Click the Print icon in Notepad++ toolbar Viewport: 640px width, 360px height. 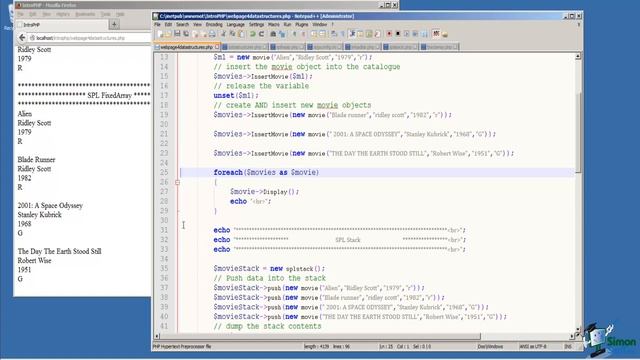click(x=212, y=34)
